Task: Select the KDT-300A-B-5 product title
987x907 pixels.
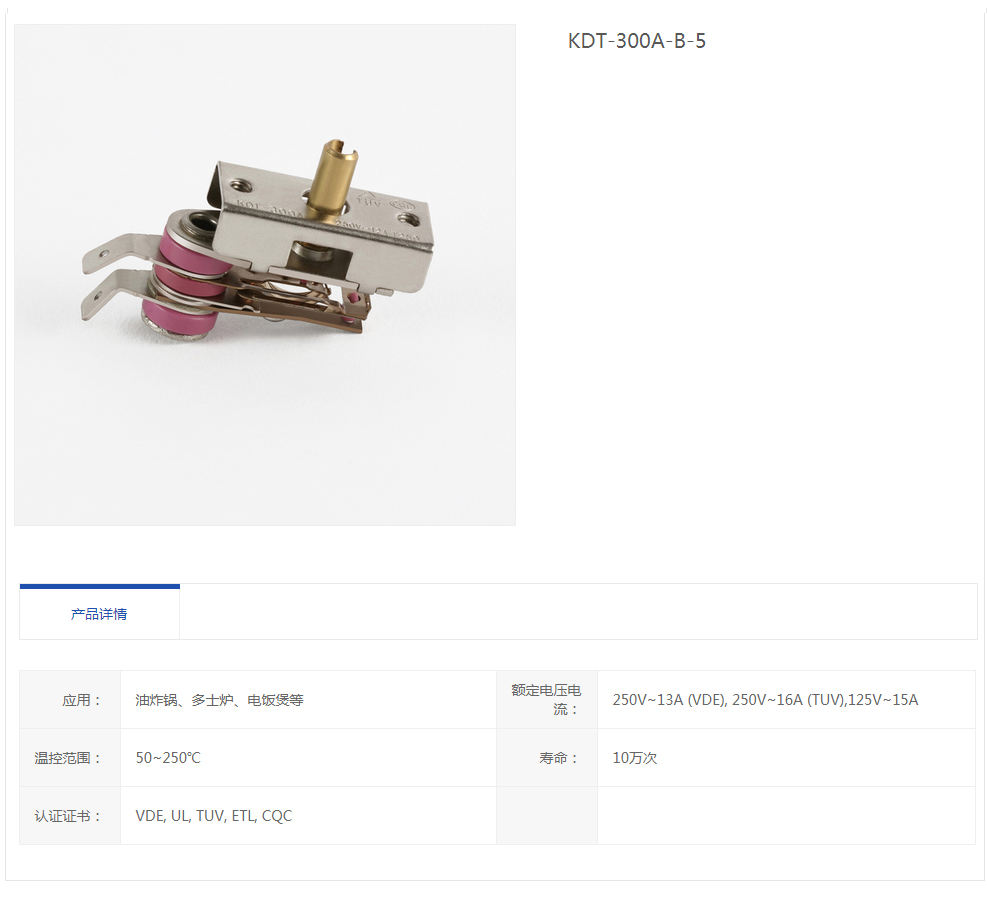Action: coord(636,41)
